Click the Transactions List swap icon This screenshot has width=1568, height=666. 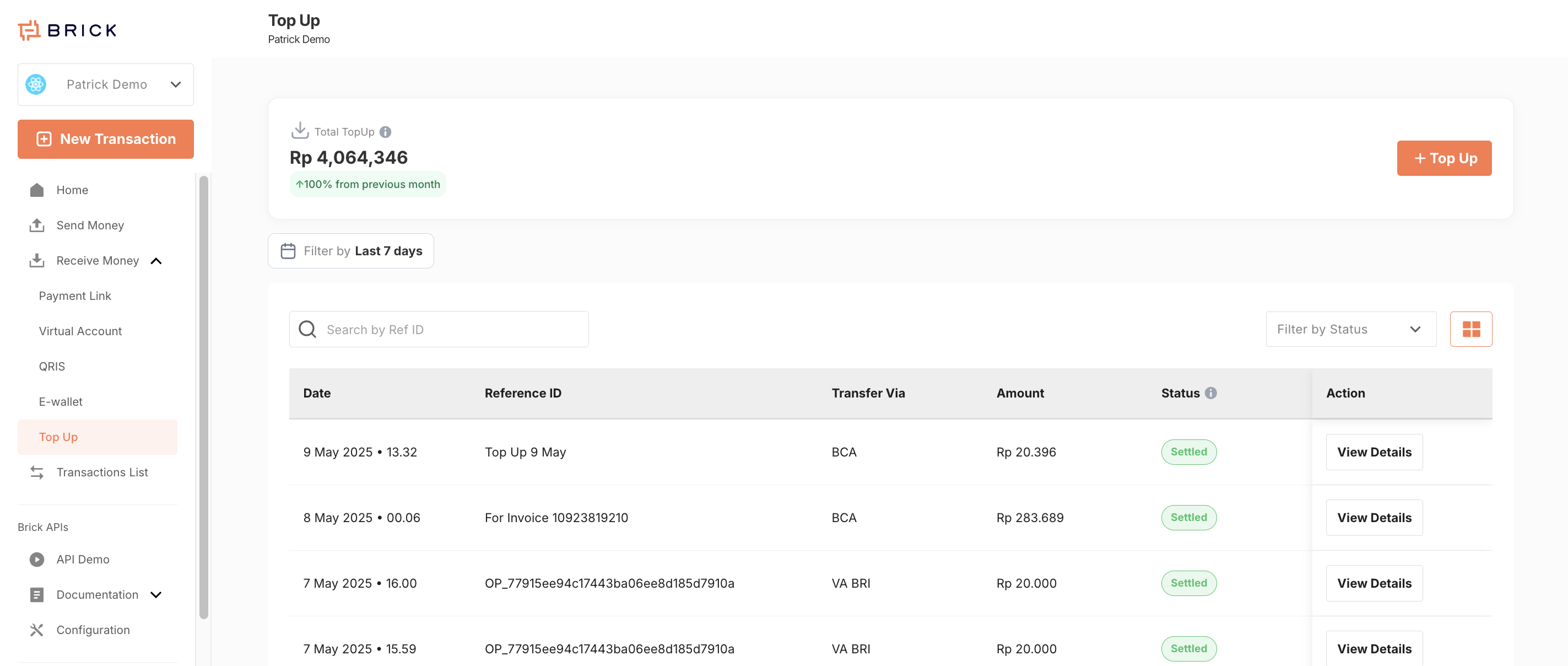(36, 472)
